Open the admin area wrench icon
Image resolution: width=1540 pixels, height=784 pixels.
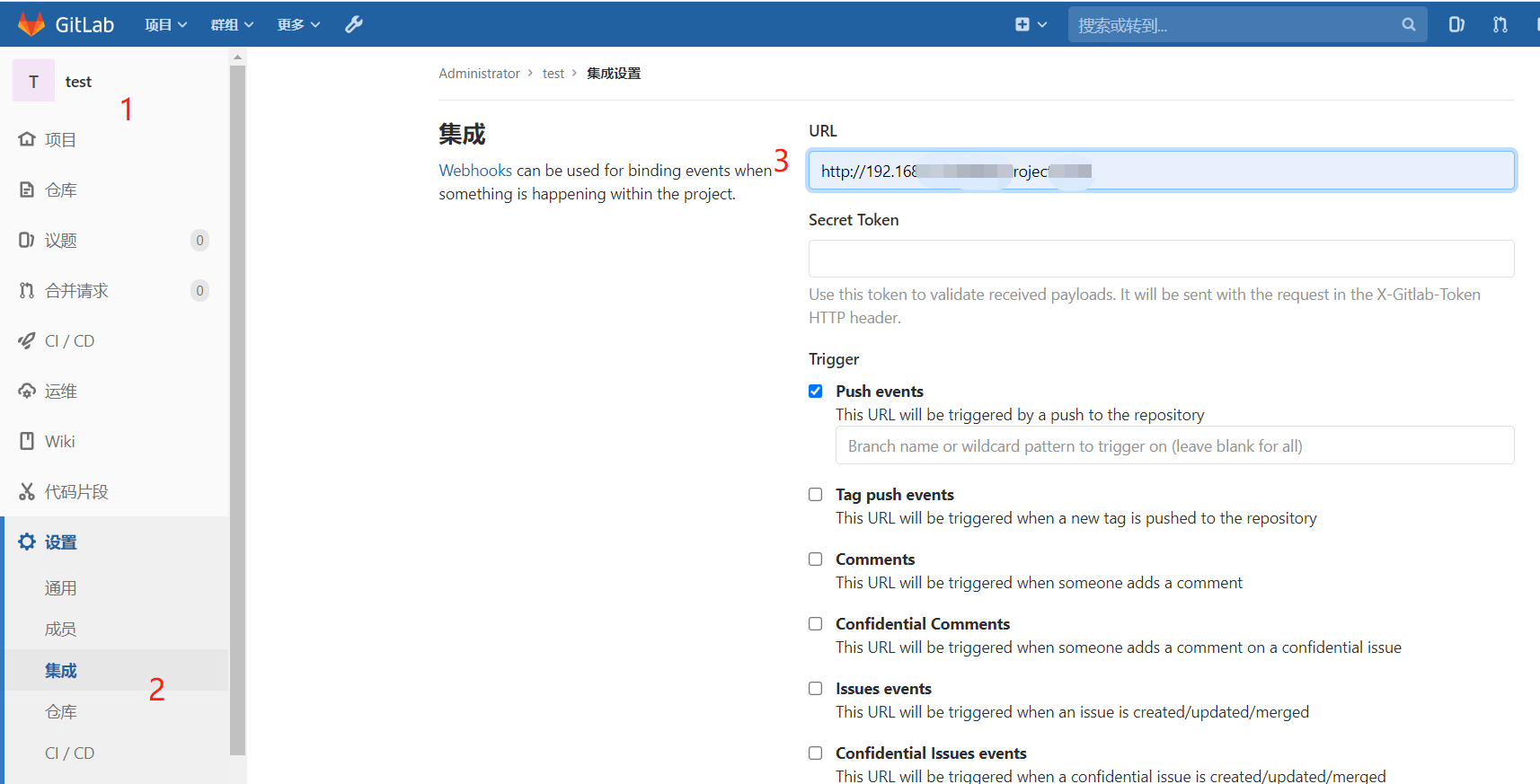354,24
